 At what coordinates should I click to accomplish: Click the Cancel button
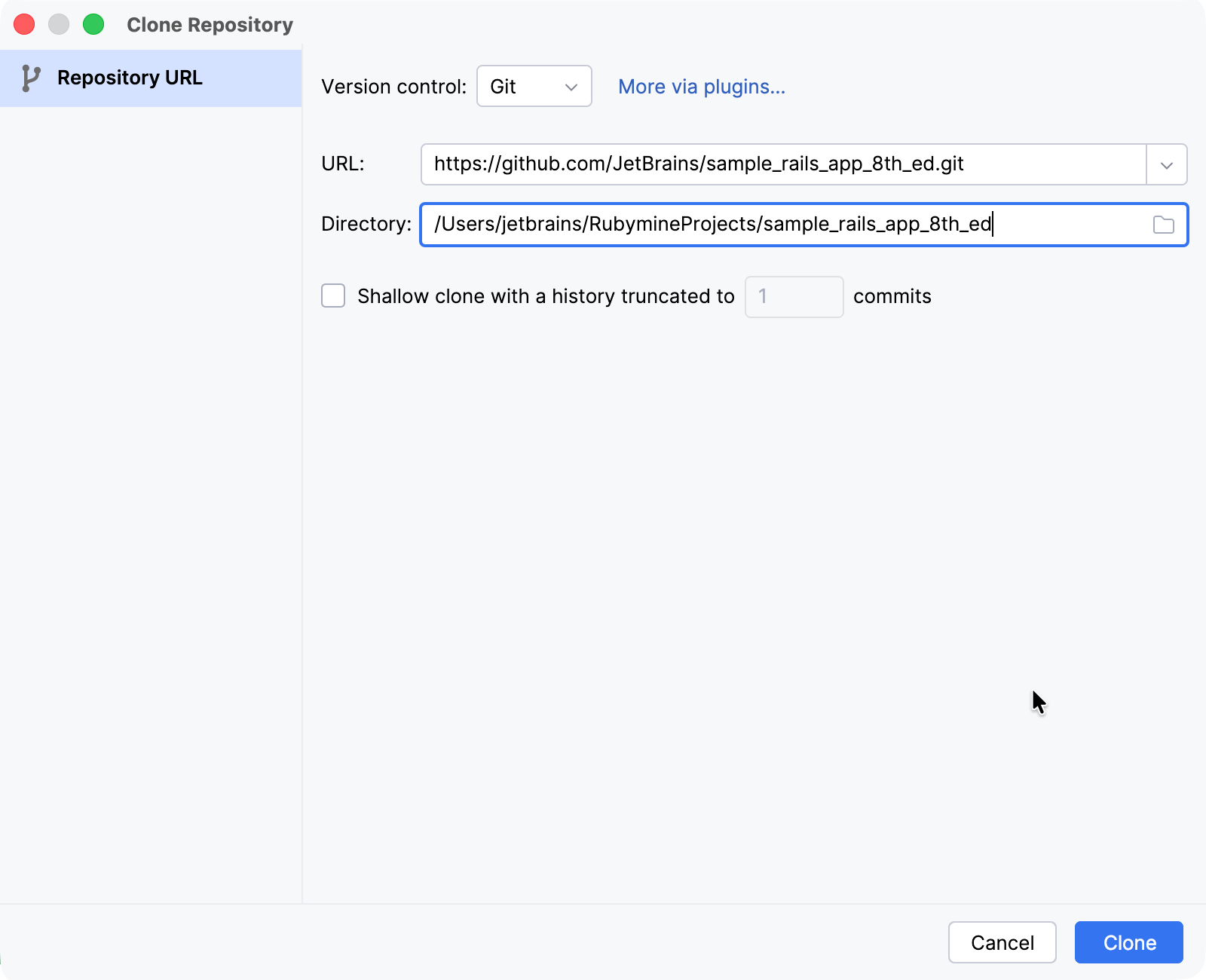pos(1002,942)
